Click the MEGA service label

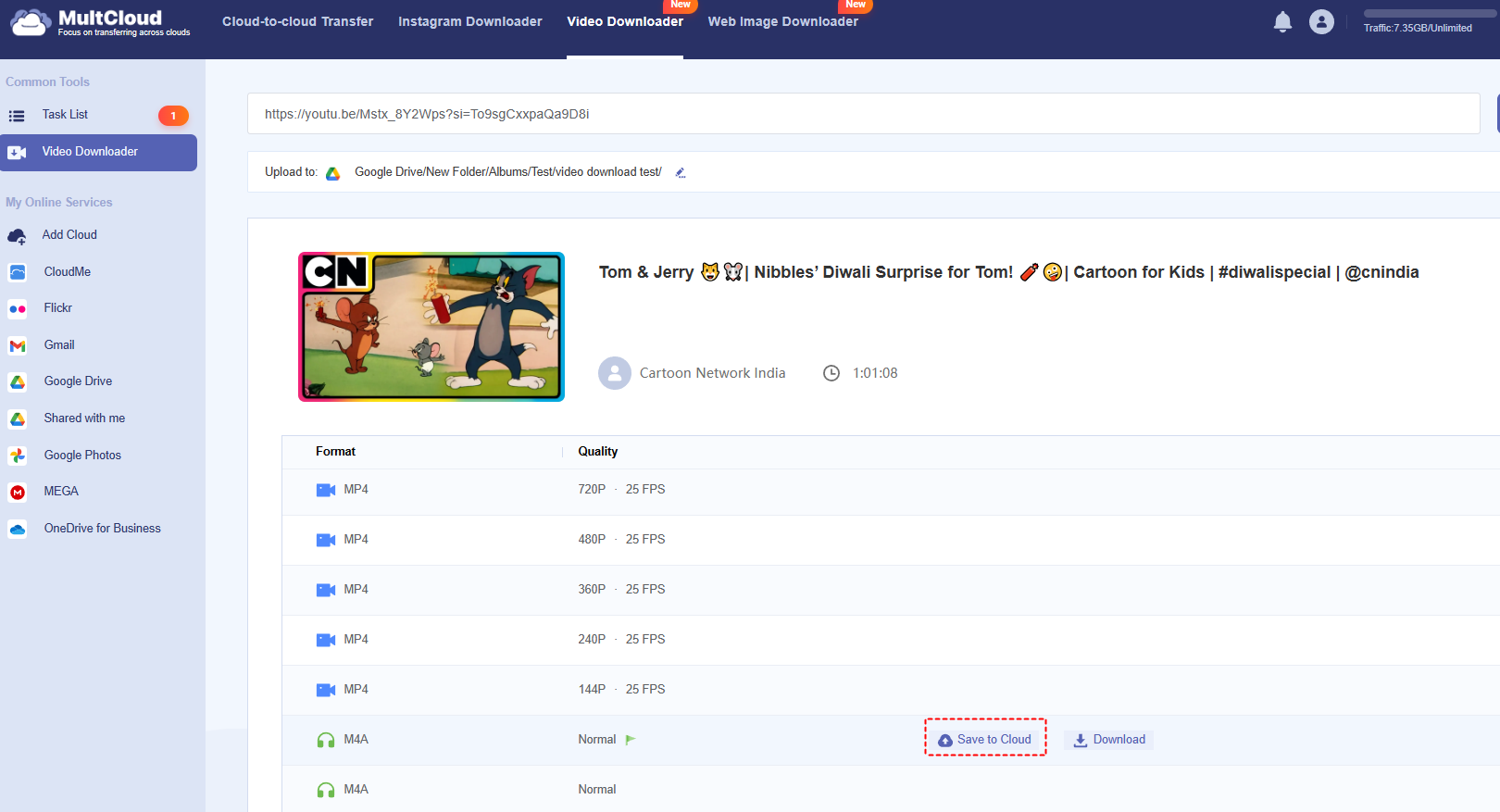pyautogui.click(x=61, y=492)
